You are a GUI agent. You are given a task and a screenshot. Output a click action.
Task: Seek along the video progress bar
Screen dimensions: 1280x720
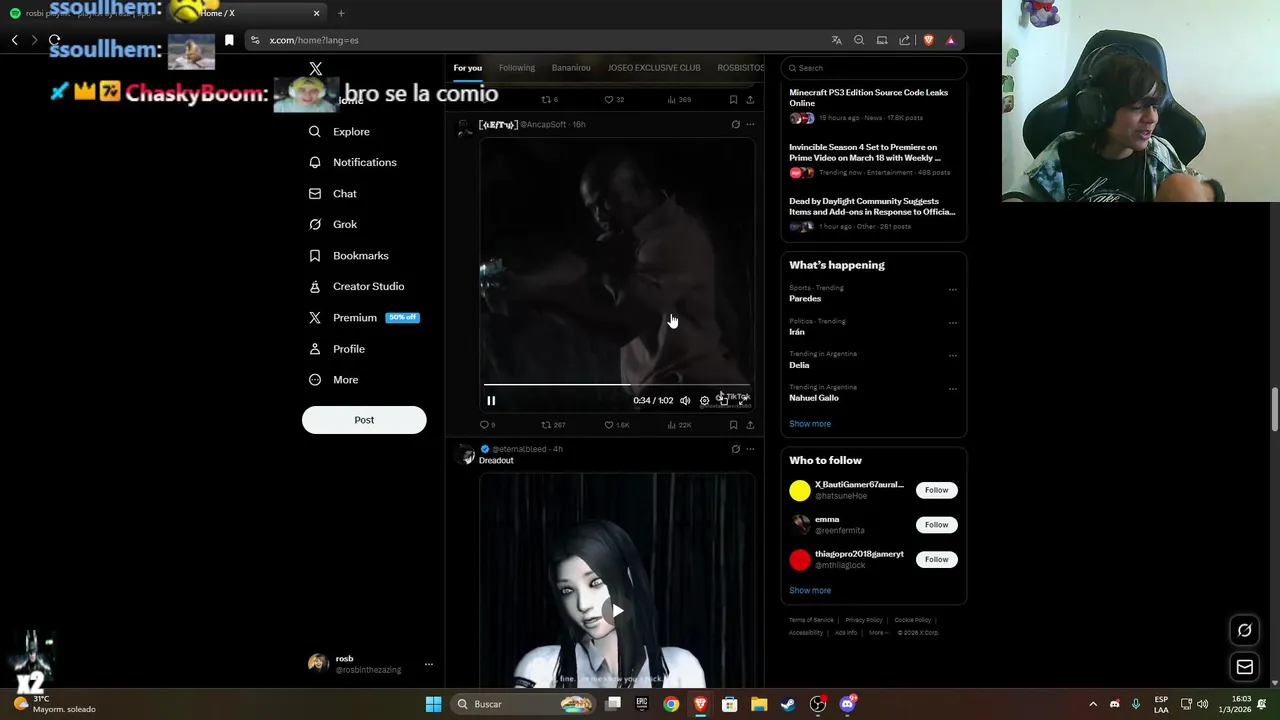[617, 384]
